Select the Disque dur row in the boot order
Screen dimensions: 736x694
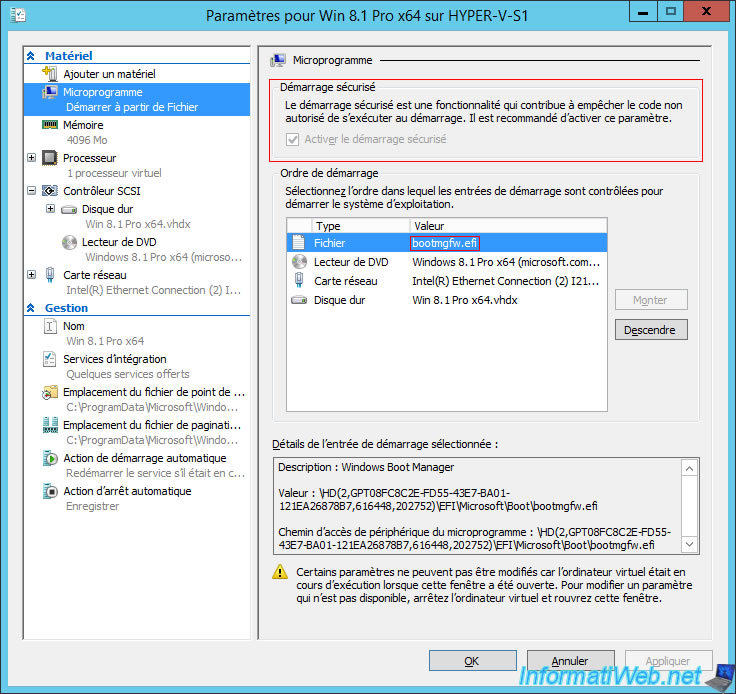(446, 300)
